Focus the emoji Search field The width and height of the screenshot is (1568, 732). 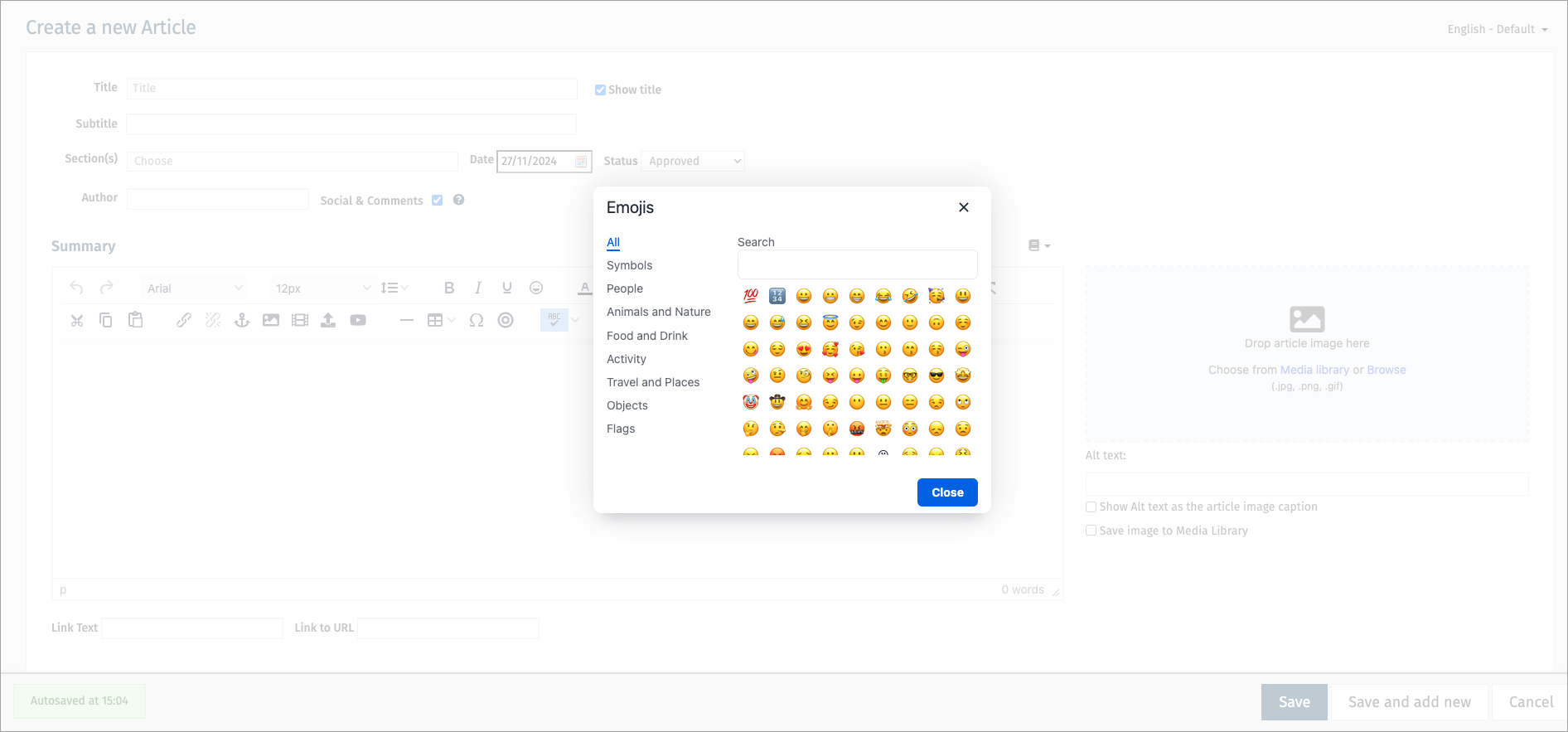[x=858, y=264]
